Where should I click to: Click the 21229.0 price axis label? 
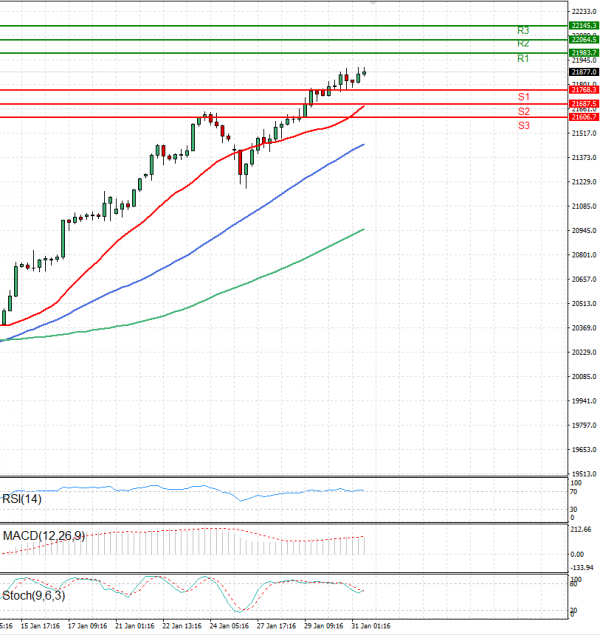click(584, 182)
